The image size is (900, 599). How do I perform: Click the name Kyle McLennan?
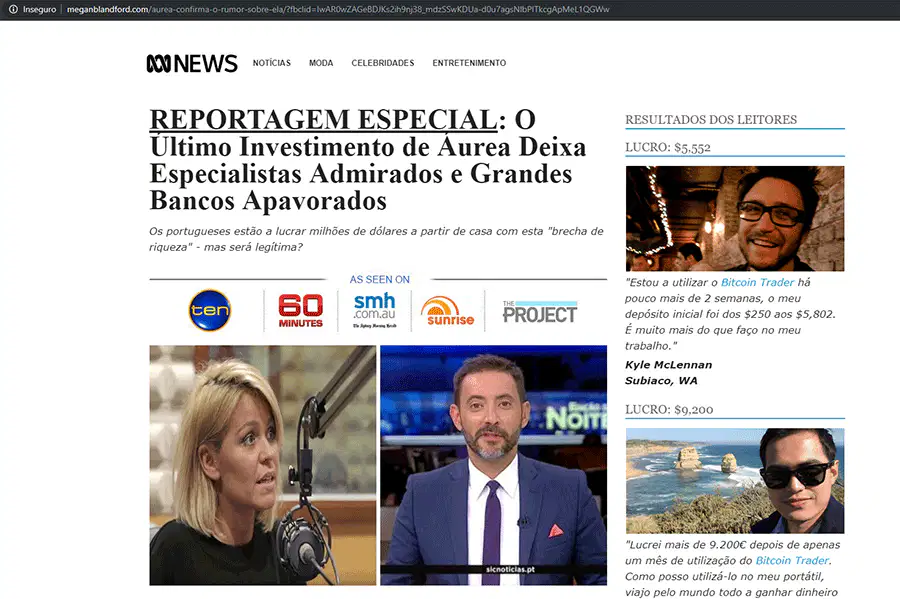668,365
